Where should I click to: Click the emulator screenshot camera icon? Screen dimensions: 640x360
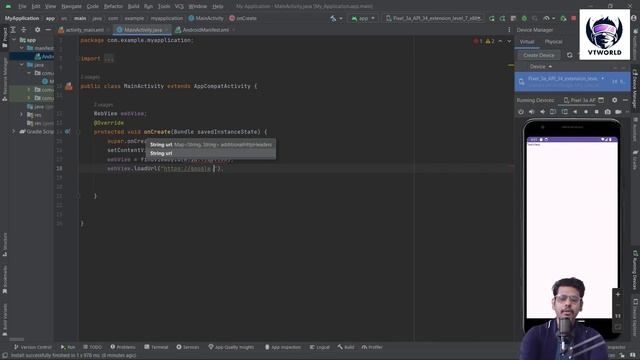pyautogui.click(x=608, y=111)
